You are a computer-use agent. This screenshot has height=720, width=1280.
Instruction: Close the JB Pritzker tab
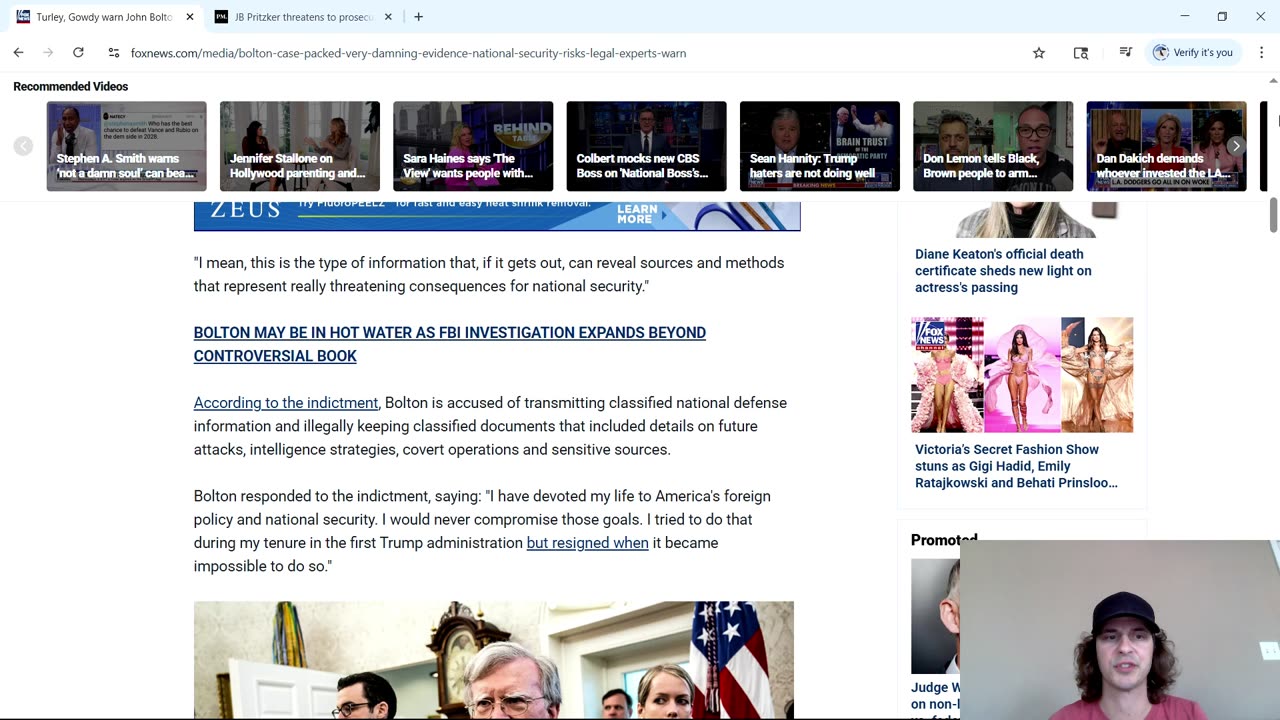(x=388, y=17)
